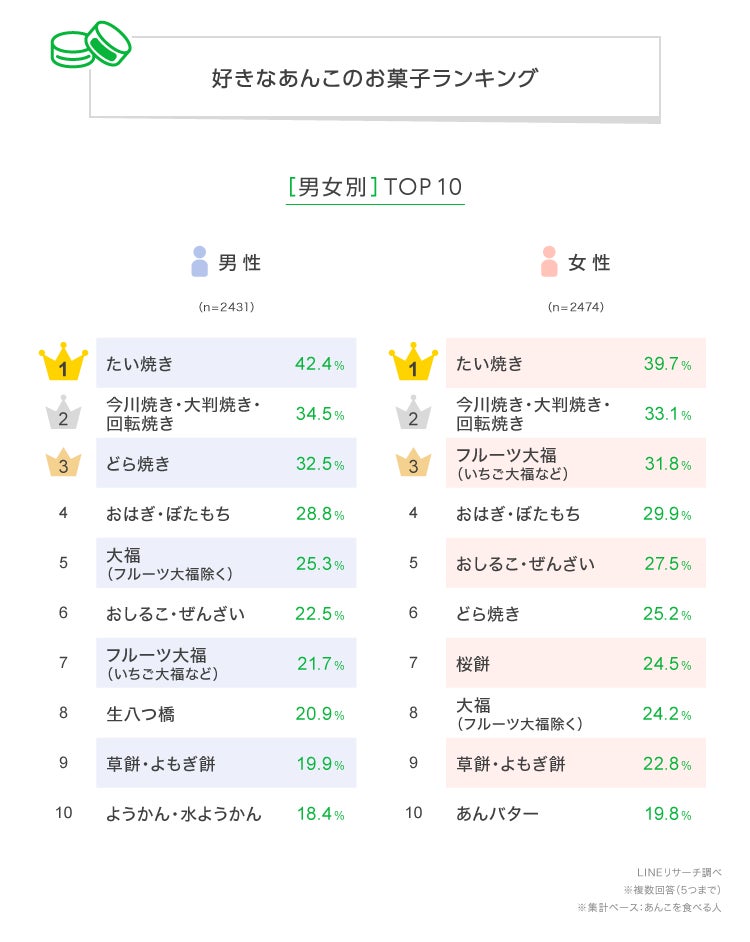Screen dimensions: 750x942
Task: Click the green sweets icon beside the title
Action: point(91,43)
